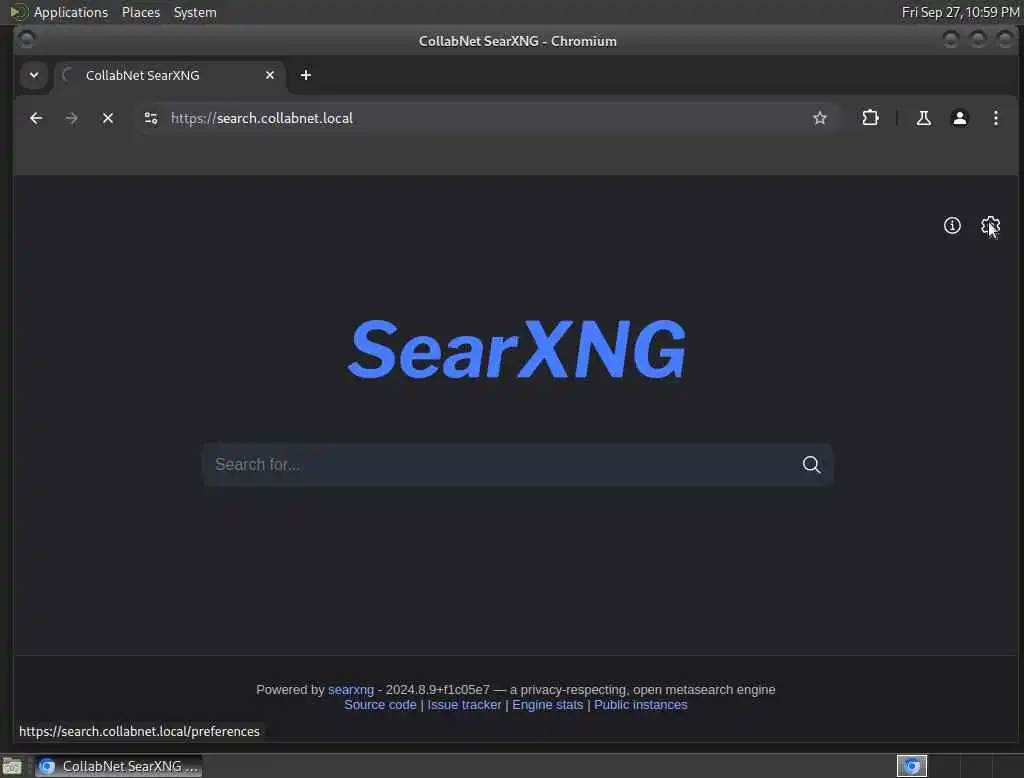Open the 'Engine stats' link
Viewport: 1024px width, 778px height.
(x=547, y=705)
